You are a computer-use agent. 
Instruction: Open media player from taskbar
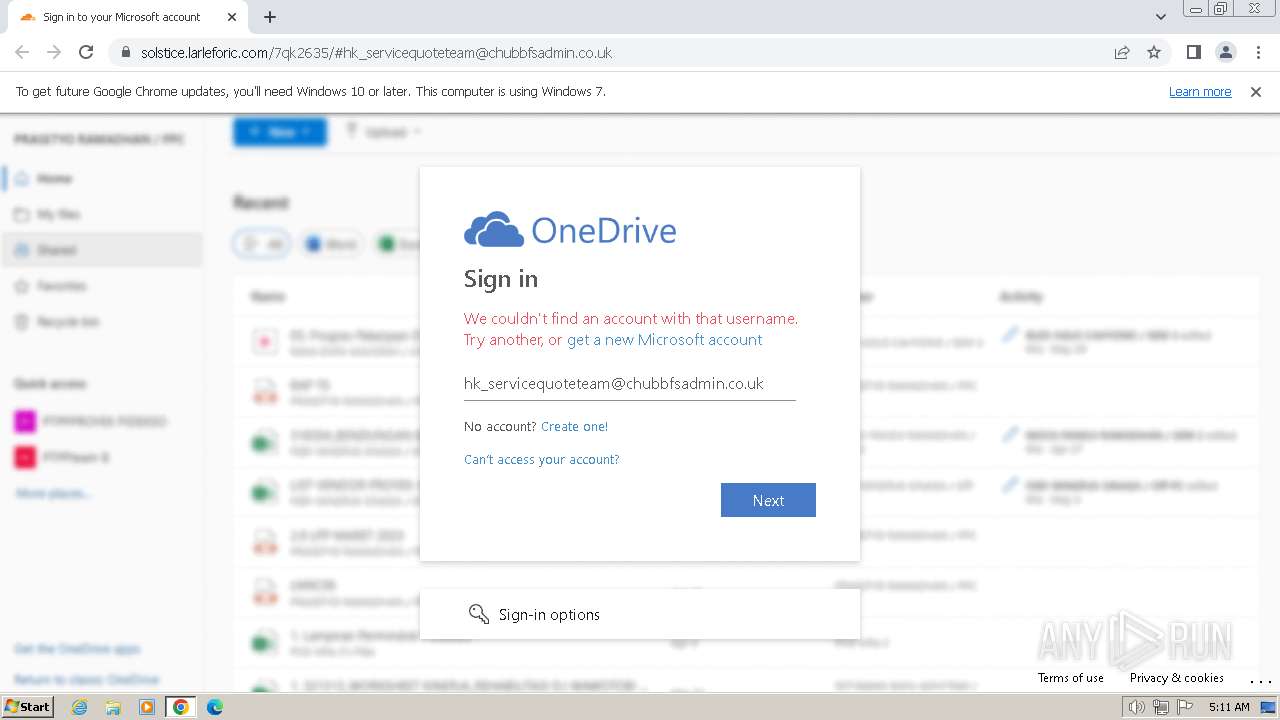[x=147, y=707]
